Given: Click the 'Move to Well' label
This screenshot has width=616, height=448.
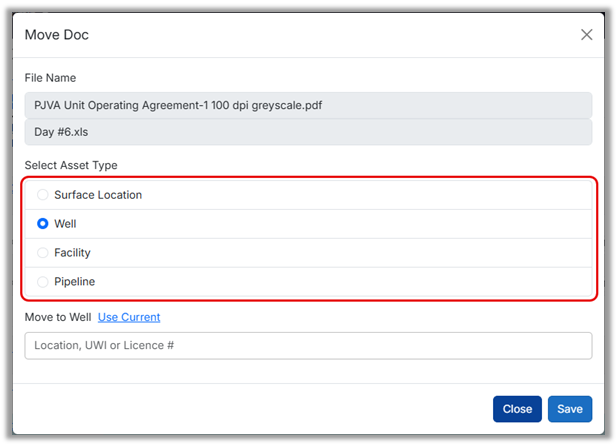Looking at the screenshot, I should (x=58, y=317).
